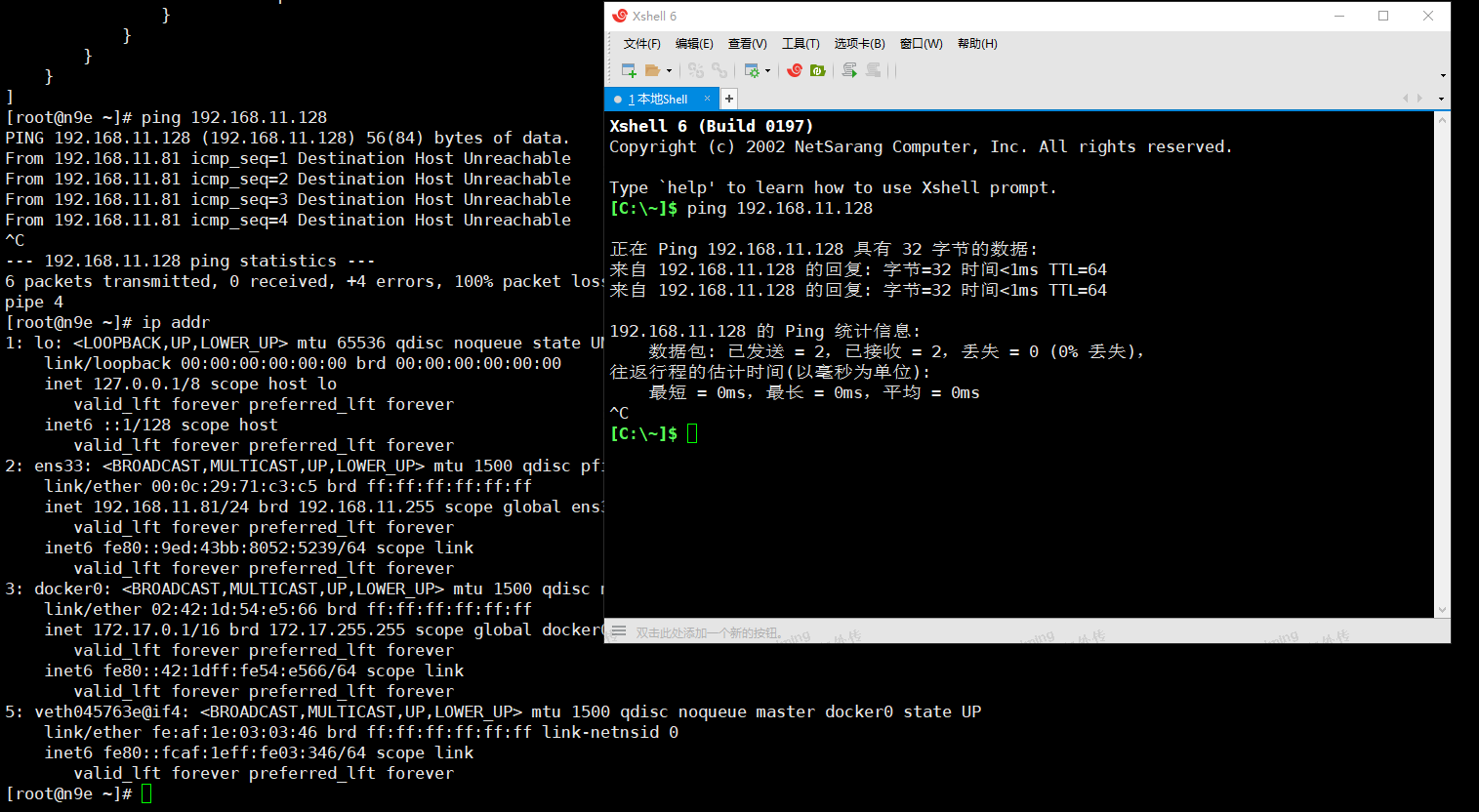Click the Xshell prompt cursor after [C:\~]$
The image size is (1479, 812).
[692, 433]
